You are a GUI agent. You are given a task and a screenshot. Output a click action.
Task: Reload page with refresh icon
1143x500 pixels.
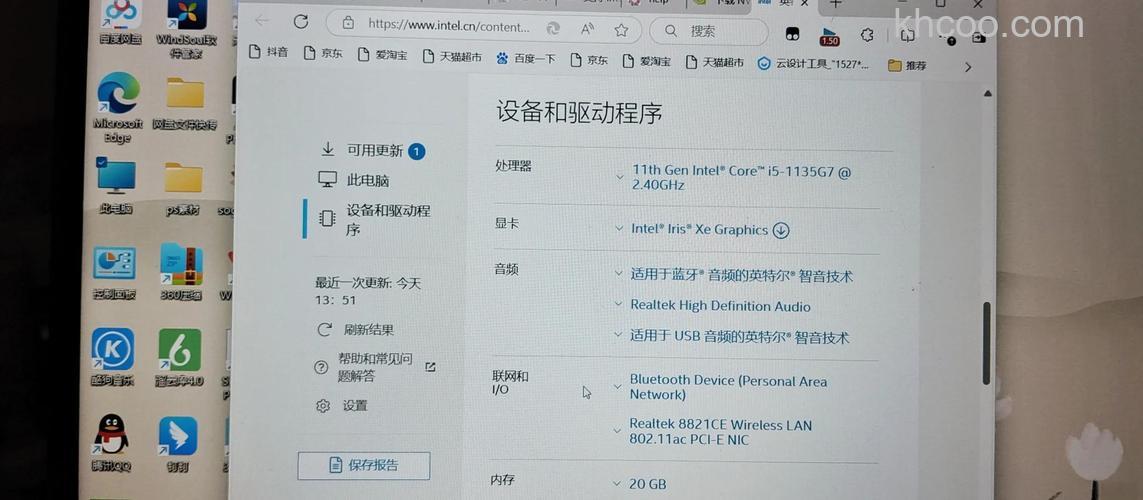point(301,22)
